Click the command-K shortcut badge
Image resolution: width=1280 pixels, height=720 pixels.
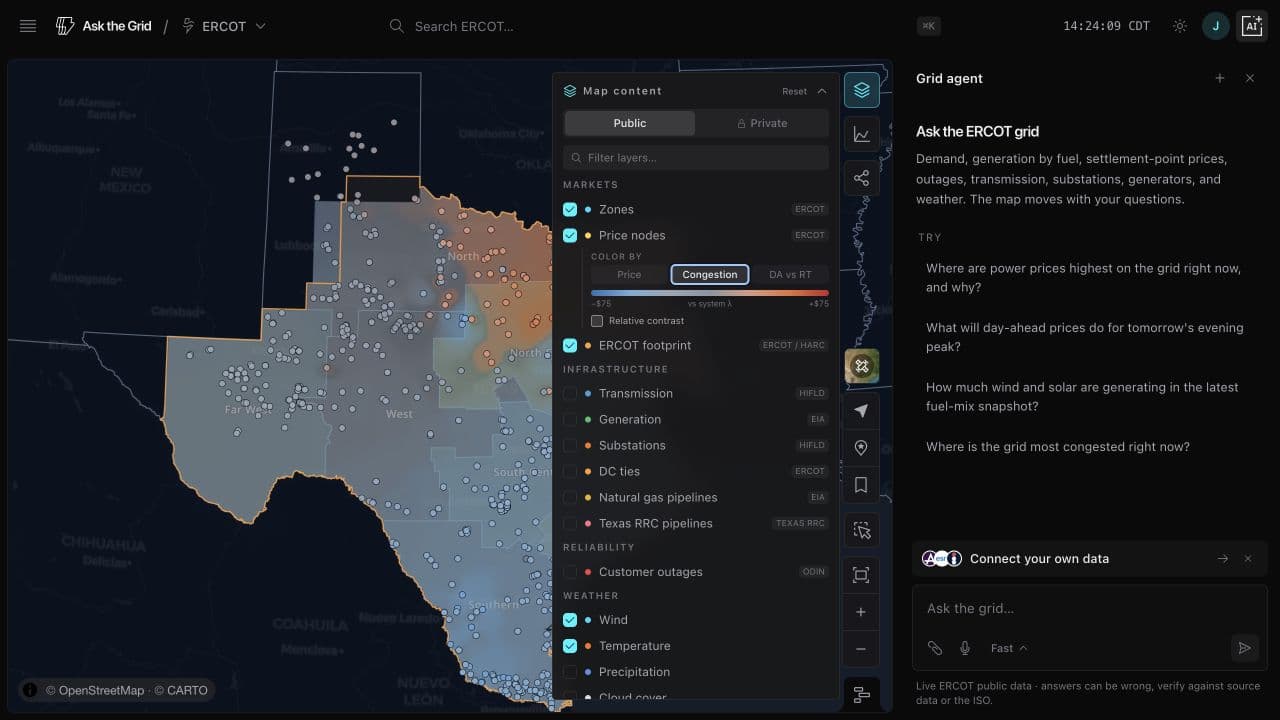pos(929,26)
